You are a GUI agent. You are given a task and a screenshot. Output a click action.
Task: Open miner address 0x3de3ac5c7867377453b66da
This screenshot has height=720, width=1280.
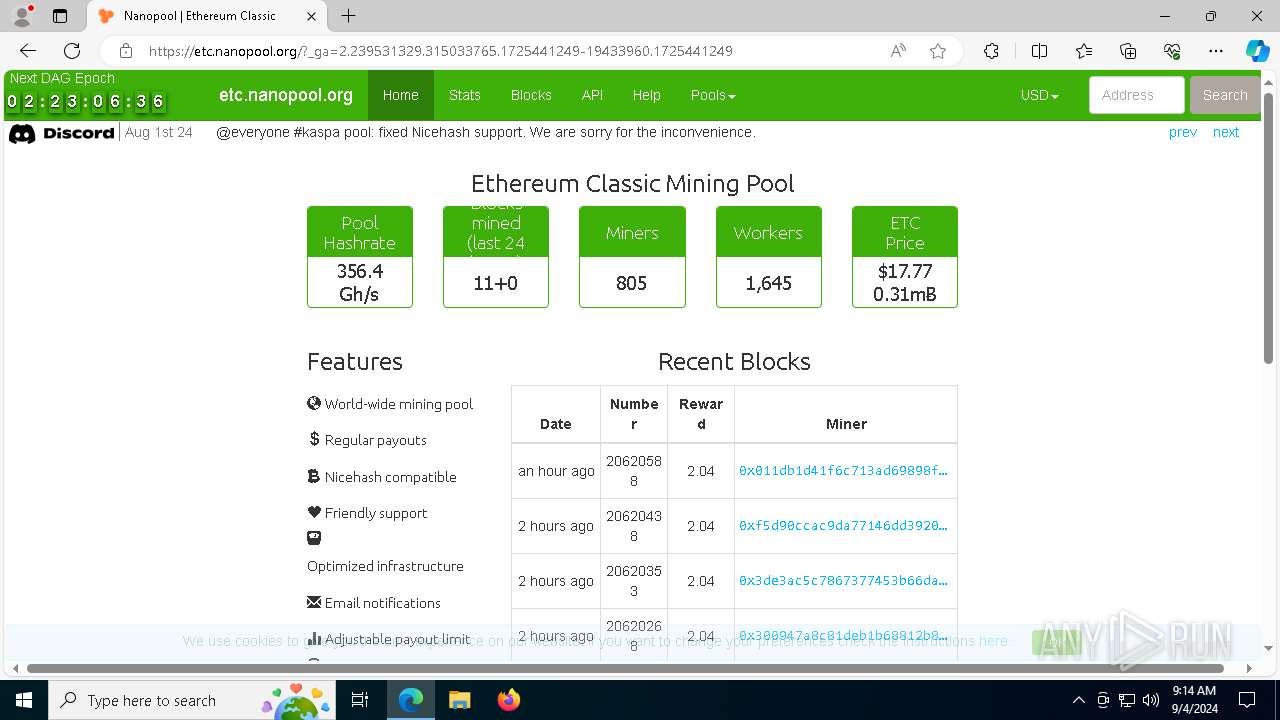tap(843, 580)
